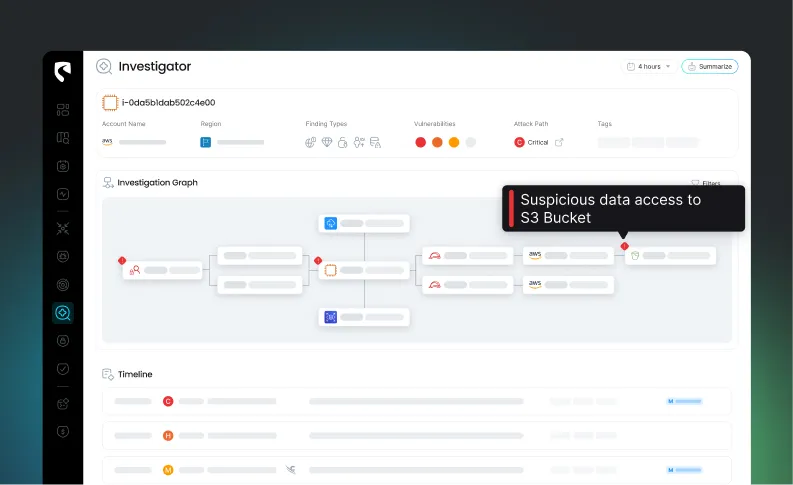Click the Timeline heading icon

(108, 374)
